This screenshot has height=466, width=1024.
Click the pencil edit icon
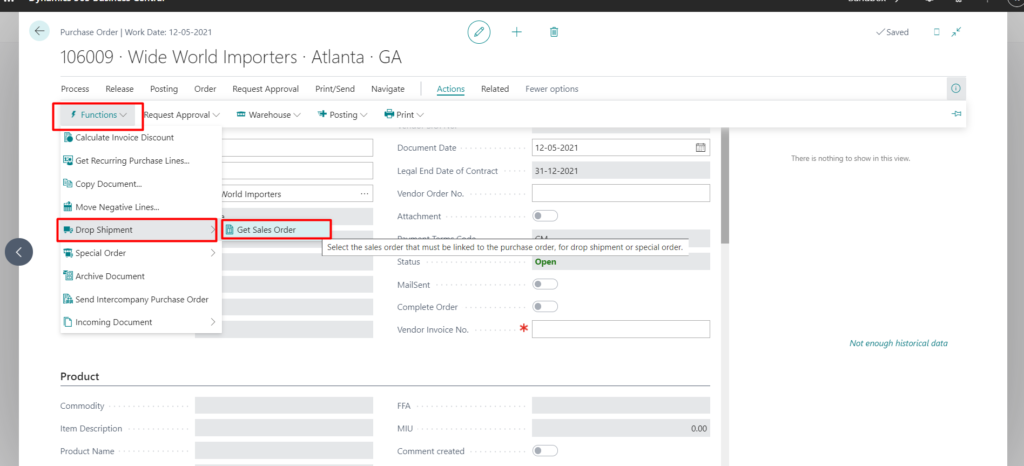tap(479, 32)
